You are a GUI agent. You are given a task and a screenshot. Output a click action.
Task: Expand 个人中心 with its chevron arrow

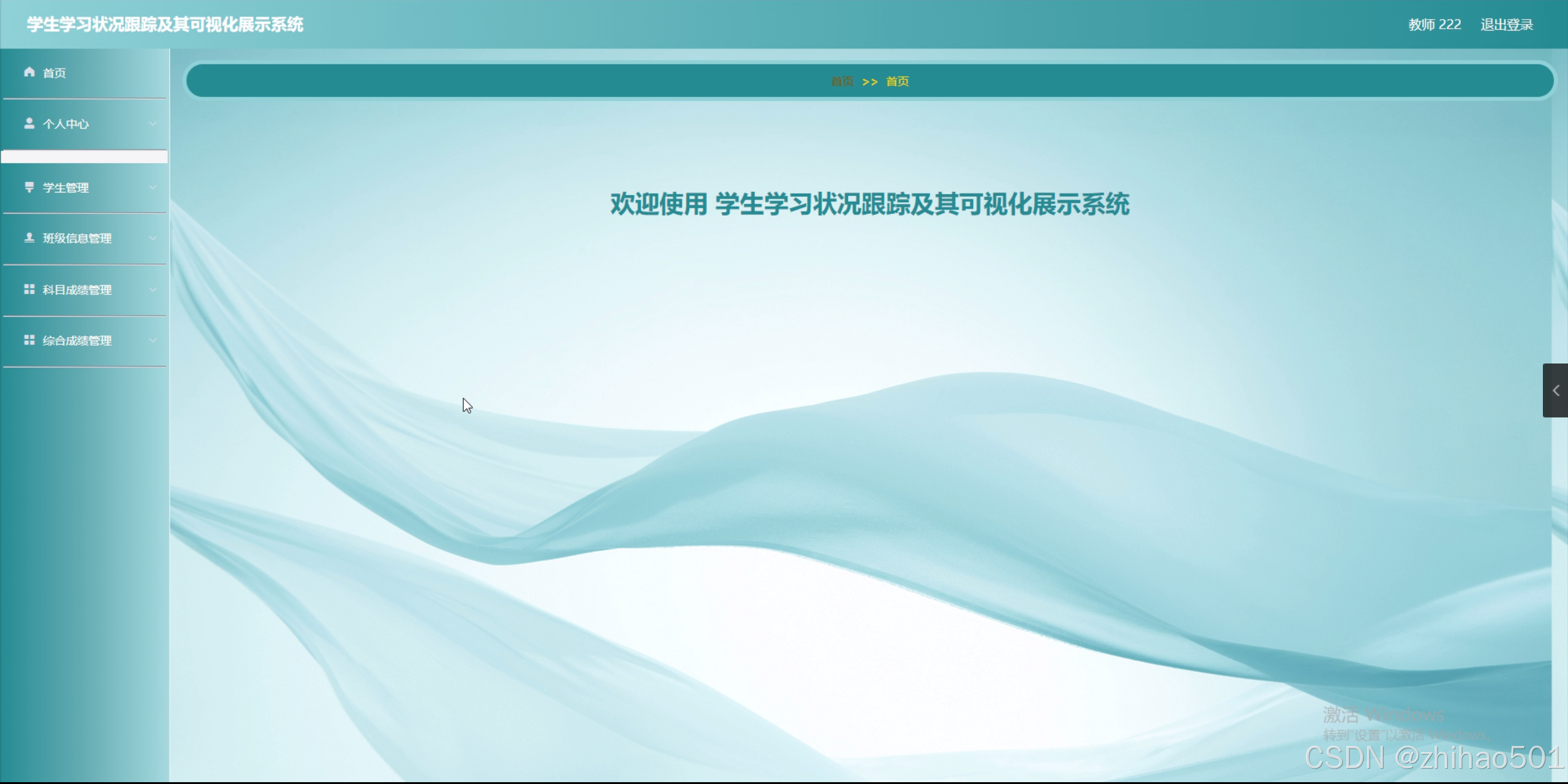tap(153, 124)
